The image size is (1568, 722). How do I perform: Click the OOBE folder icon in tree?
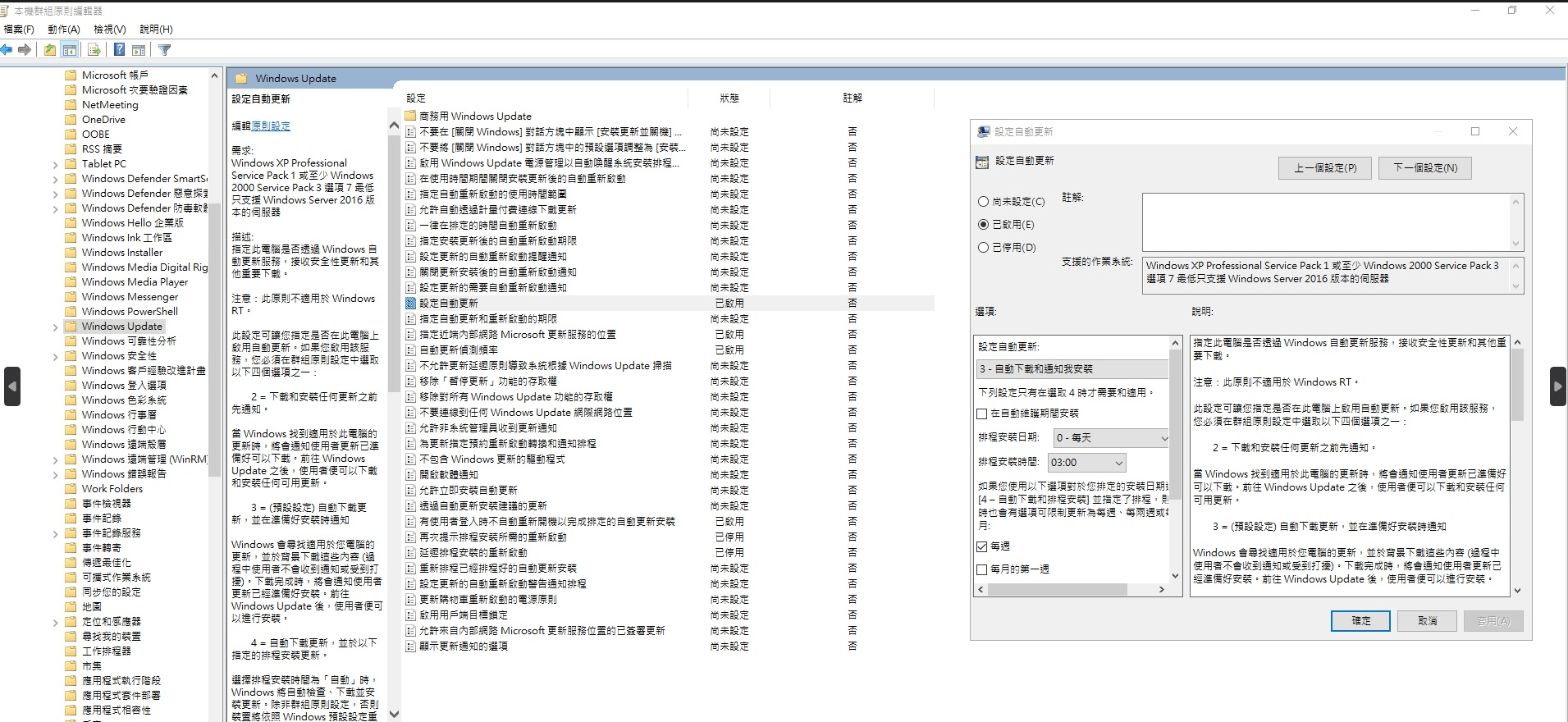[x=70, y=135]
